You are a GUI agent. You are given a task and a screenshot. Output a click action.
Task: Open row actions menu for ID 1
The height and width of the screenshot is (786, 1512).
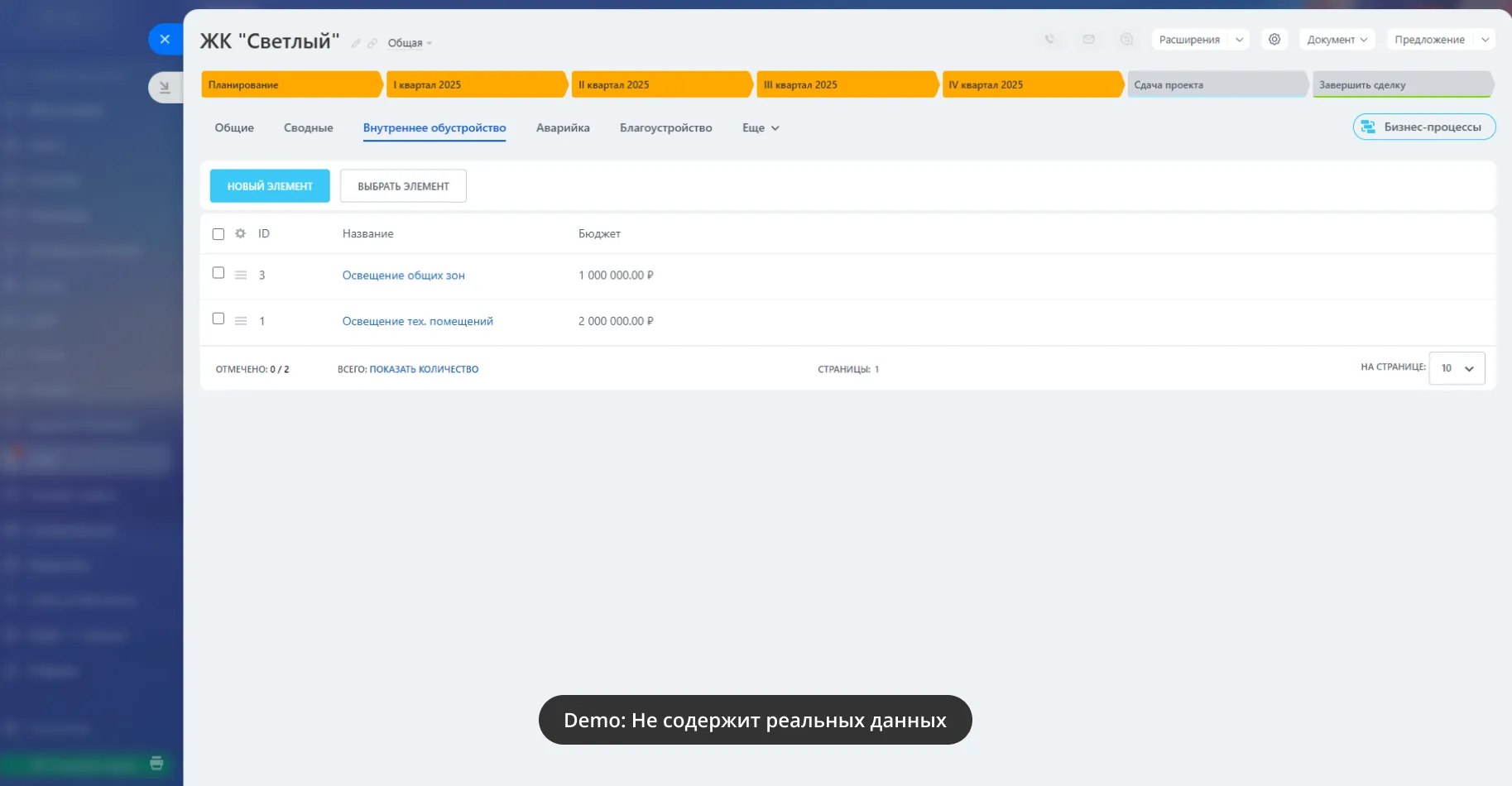pyautogui.click(x=241, y=321)
